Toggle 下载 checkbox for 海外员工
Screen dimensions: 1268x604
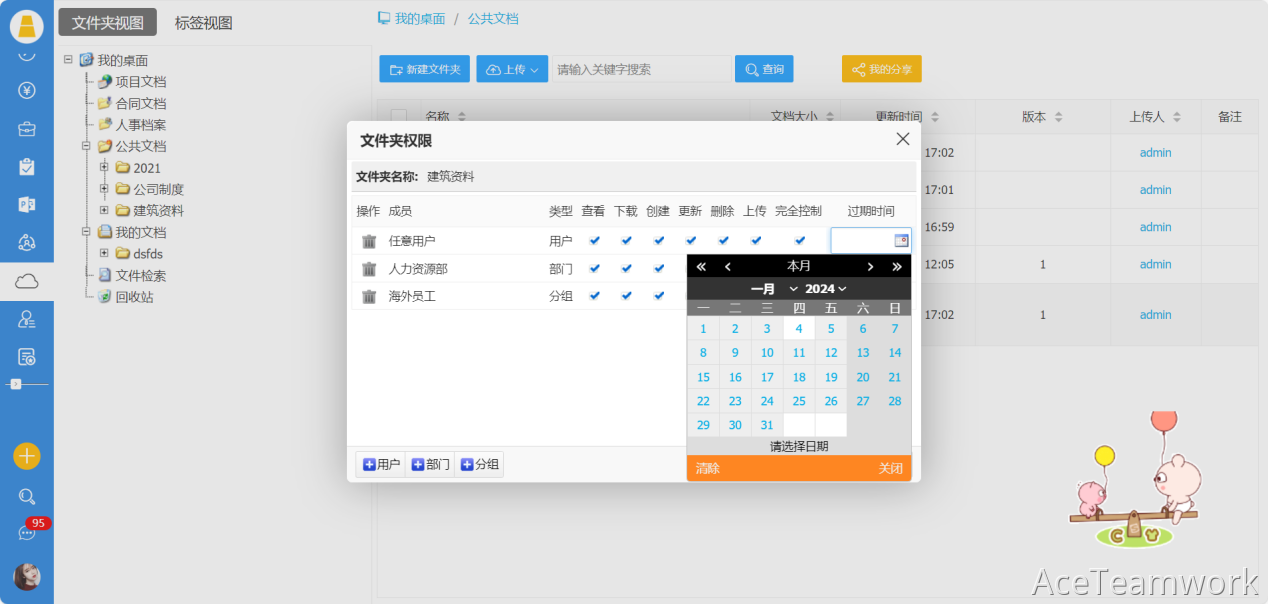627,296
